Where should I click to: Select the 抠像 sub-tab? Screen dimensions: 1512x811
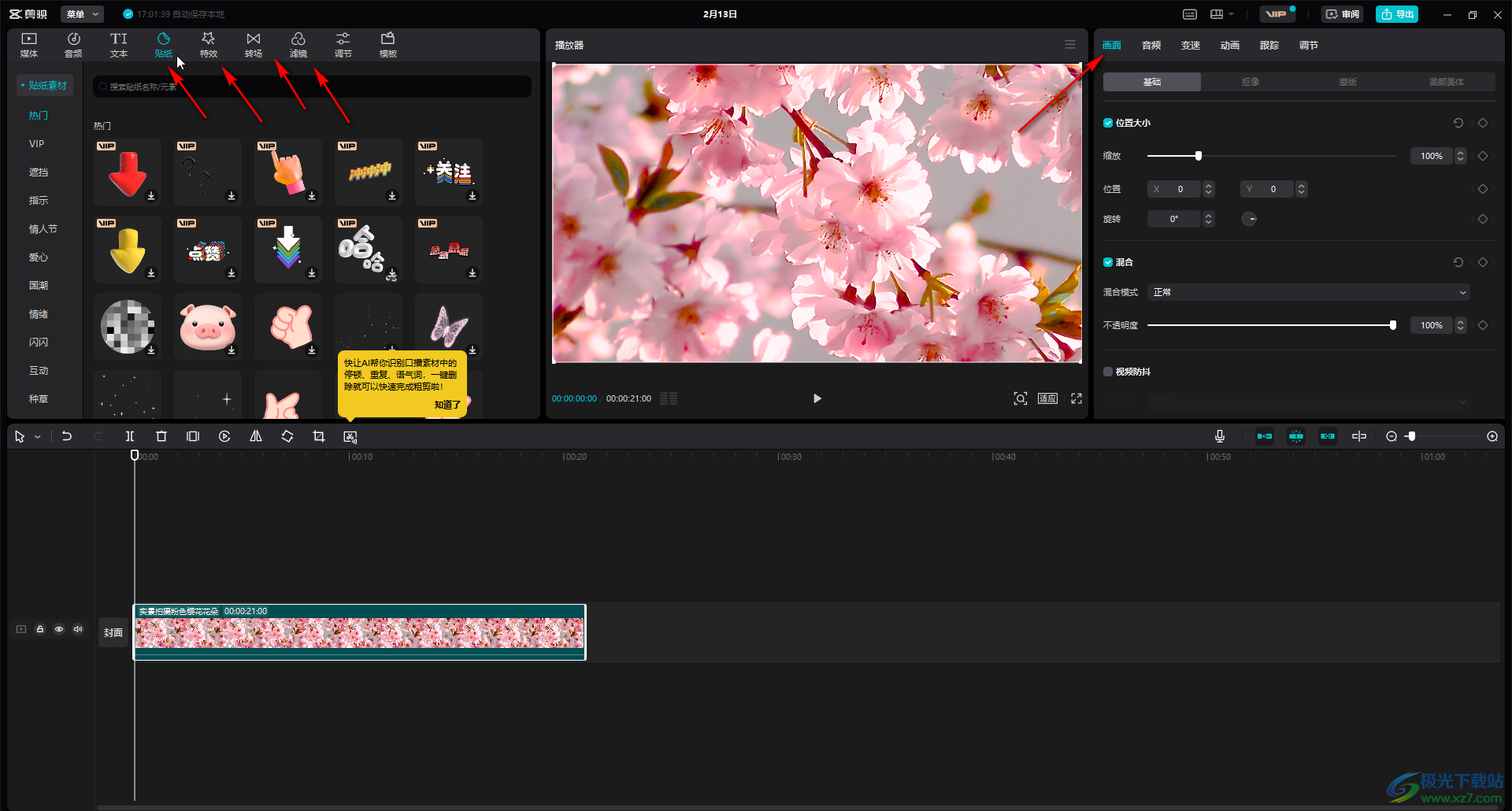click(x=1250, y=82)
